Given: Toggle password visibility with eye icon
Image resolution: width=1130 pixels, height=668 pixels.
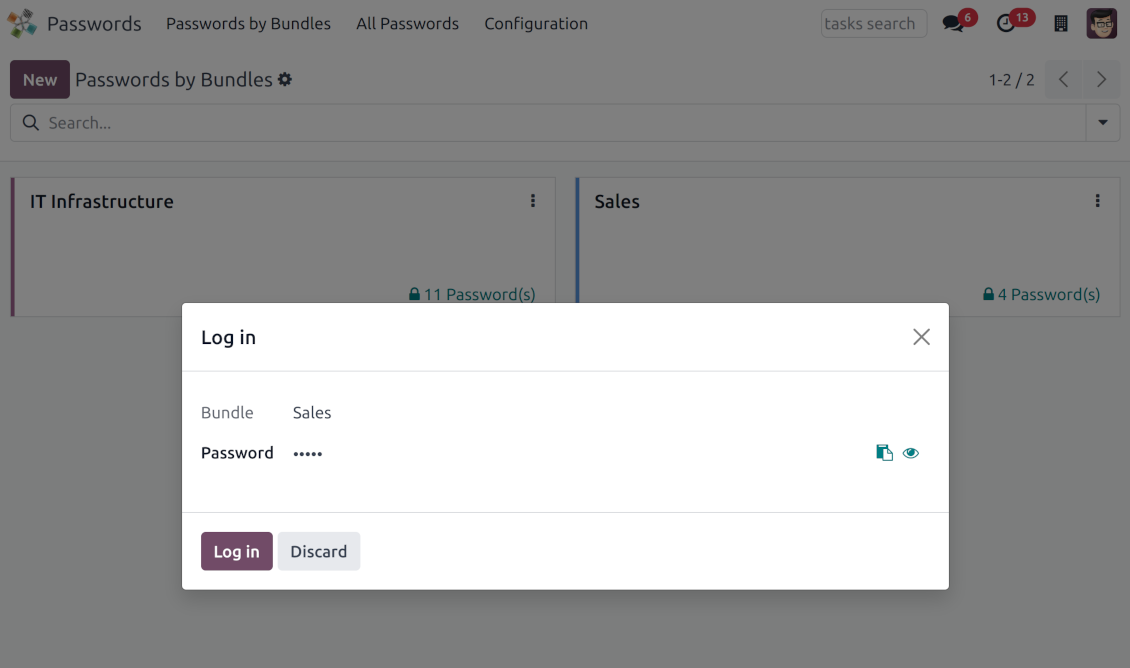Looking at the screenshot, I should tap(910, 453).
